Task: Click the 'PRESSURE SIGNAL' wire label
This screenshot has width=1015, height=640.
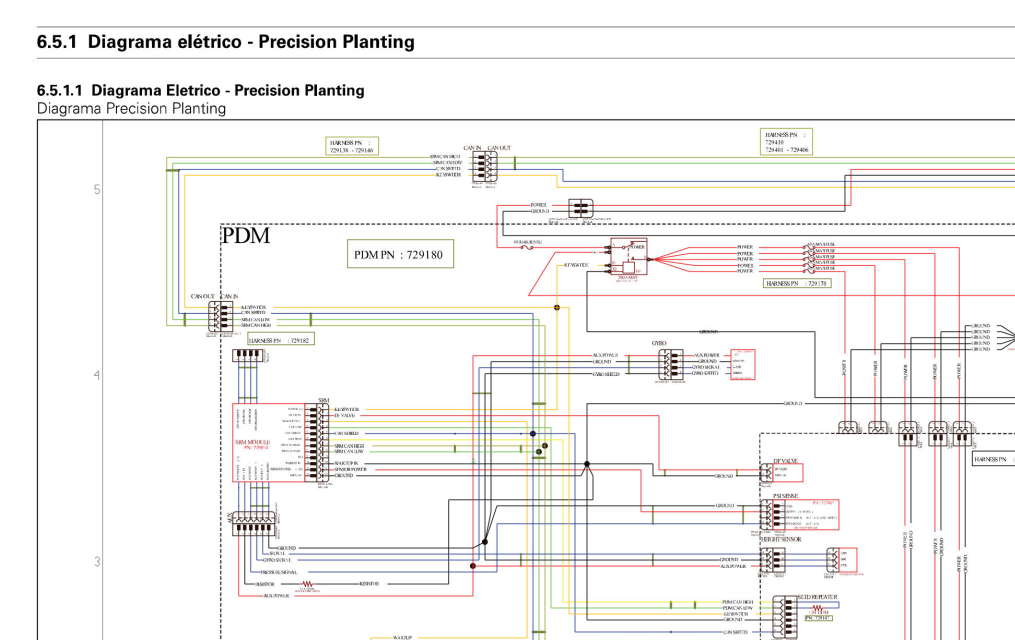Action: click(x=279, y=572)
